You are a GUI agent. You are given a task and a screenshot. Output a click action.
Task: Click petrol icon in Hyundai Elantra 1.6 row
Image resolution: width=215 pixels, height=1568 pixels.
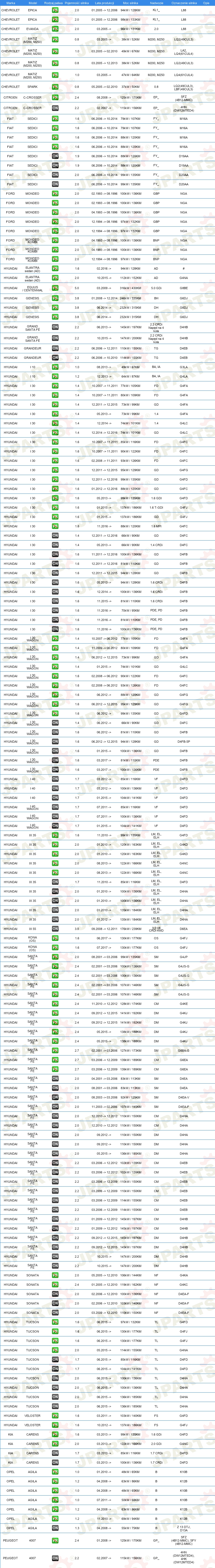point(55,268)
